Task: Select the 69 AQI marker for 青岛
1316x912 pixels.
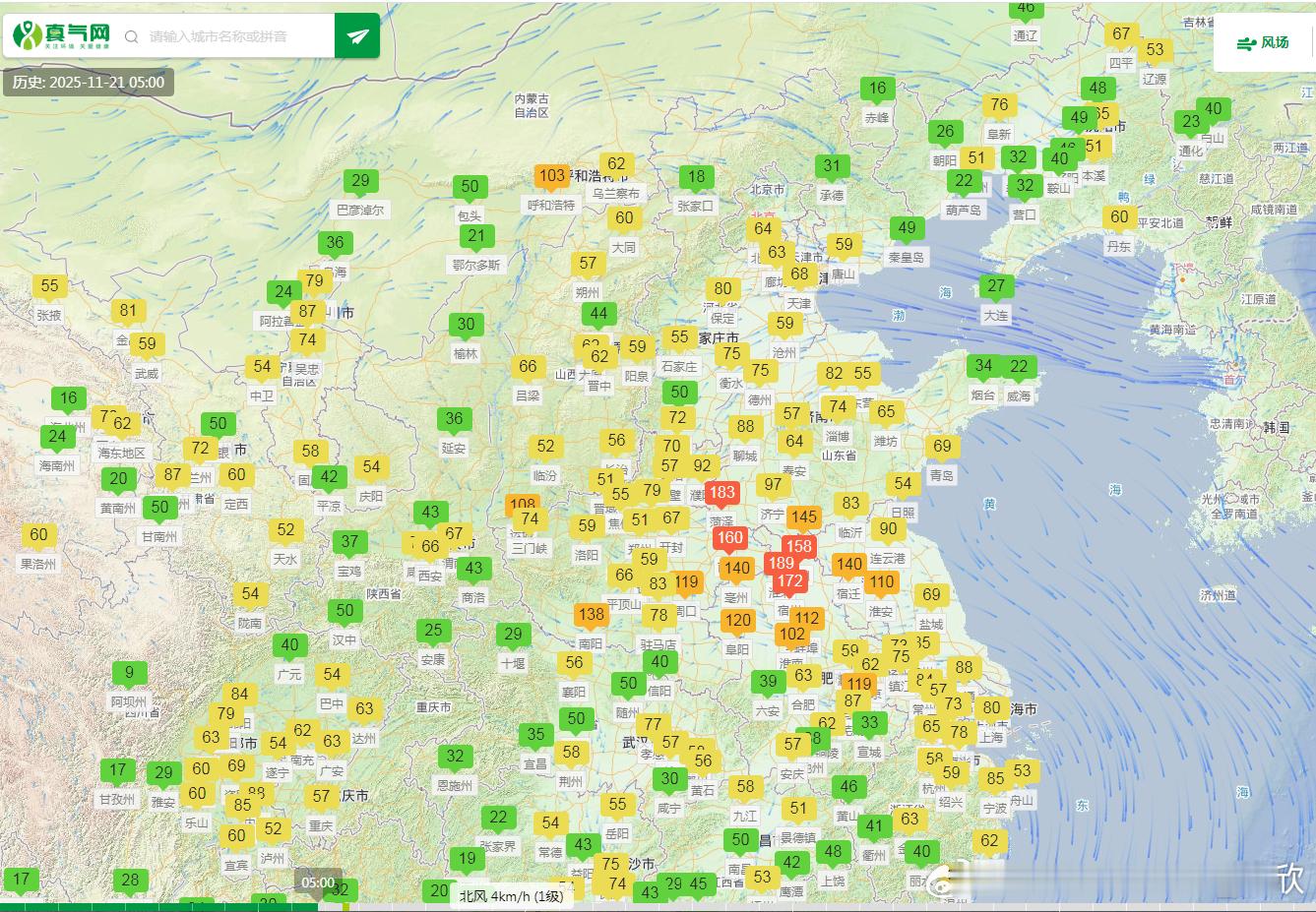Action: (943, 447)
